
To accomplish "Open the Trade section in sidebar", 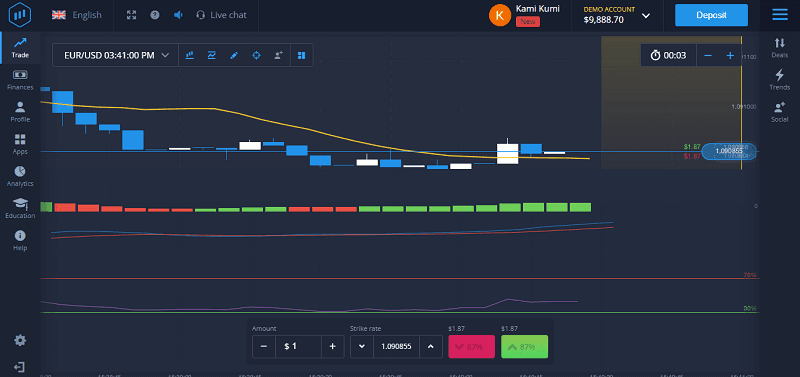I will click(x=20, y=47).
